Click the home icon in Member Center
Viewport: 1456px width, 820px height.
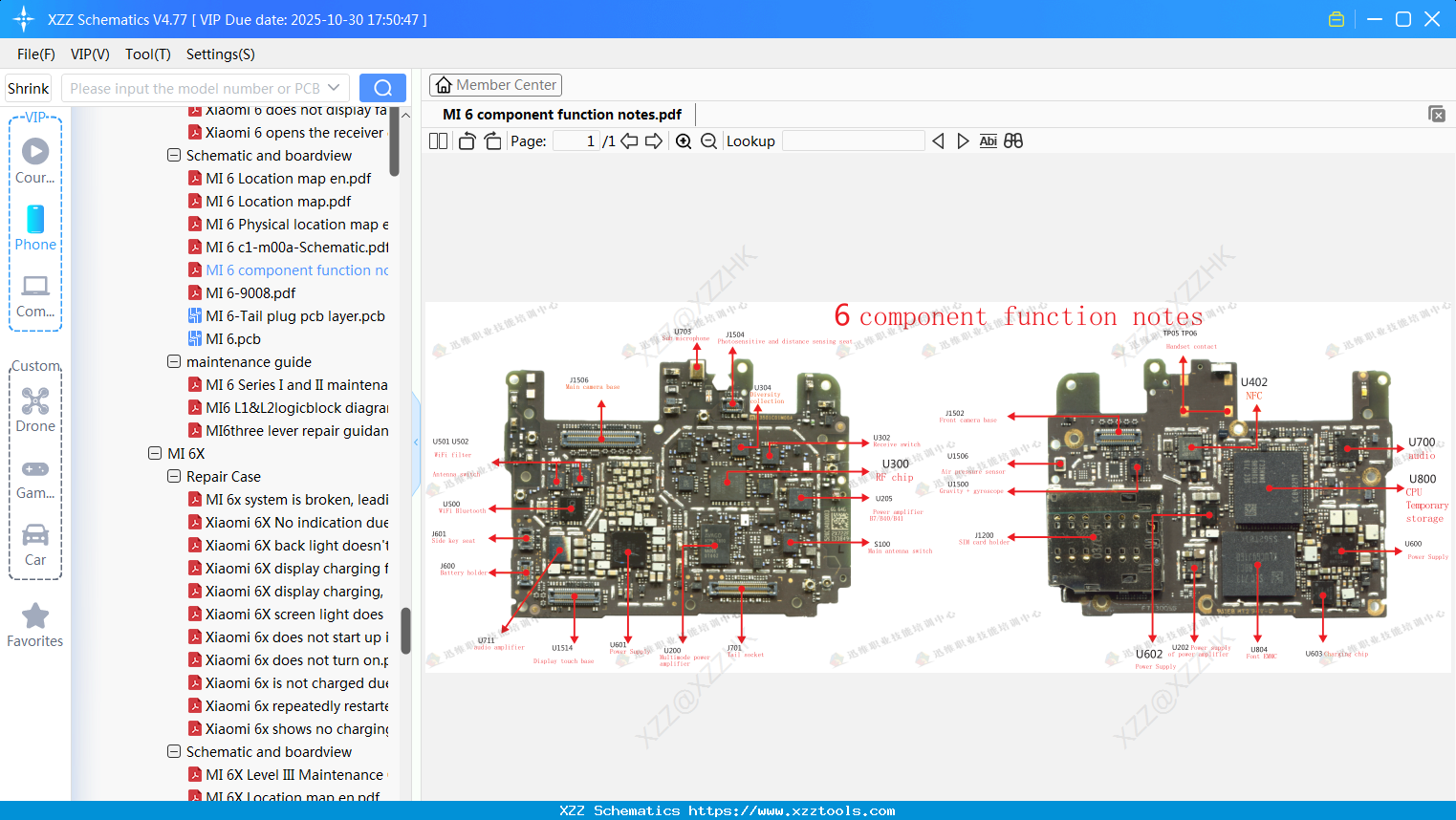click(x=444, y=85)
